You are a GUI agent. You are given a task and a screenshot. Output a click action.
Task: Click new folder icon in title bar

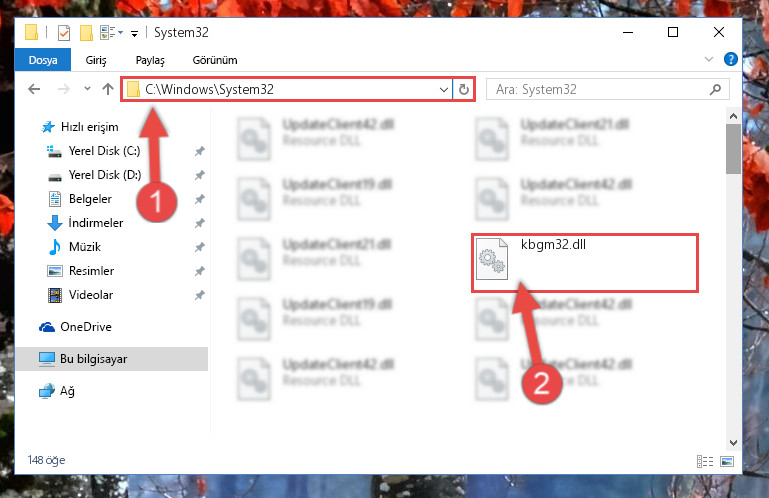point(86,33)
